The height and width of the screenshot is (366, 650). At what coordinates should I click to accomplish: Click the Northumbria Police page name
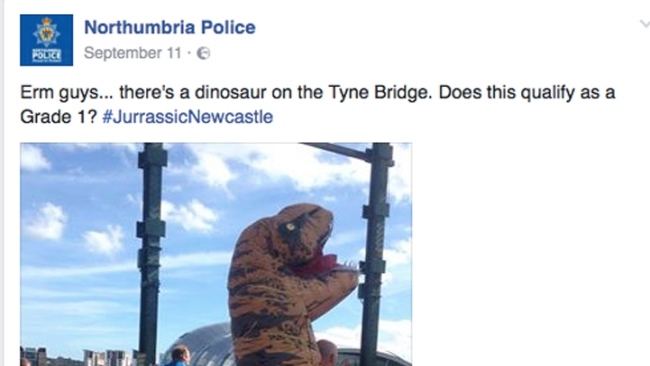[x=170, y=27]
